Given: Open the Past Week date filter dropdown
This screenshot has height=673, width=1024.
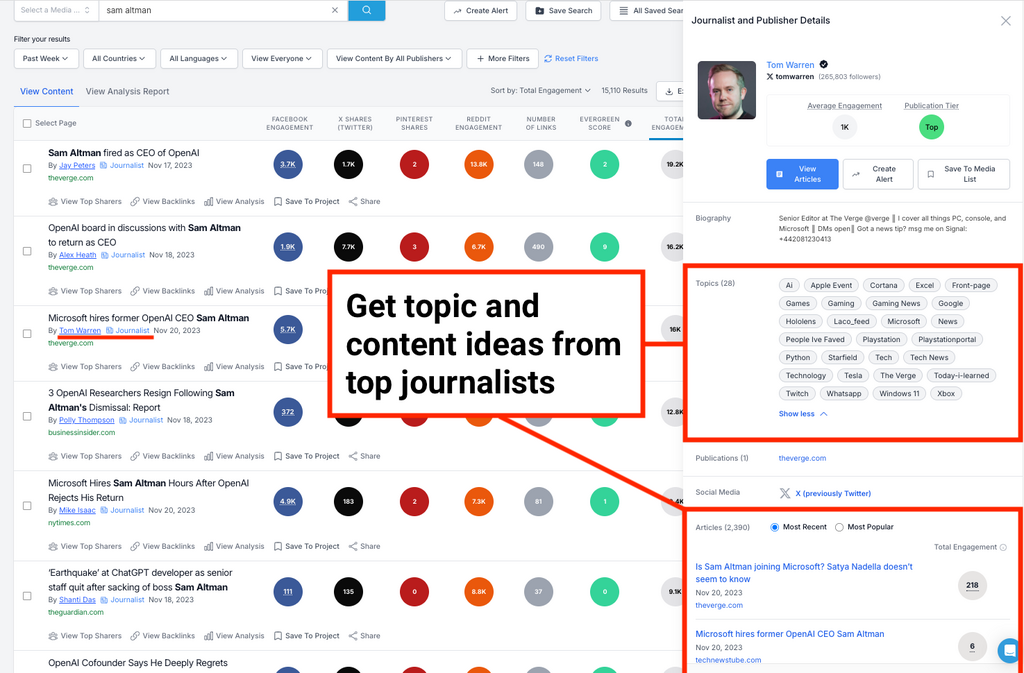Looking at the screenshot, I should 46,59.
